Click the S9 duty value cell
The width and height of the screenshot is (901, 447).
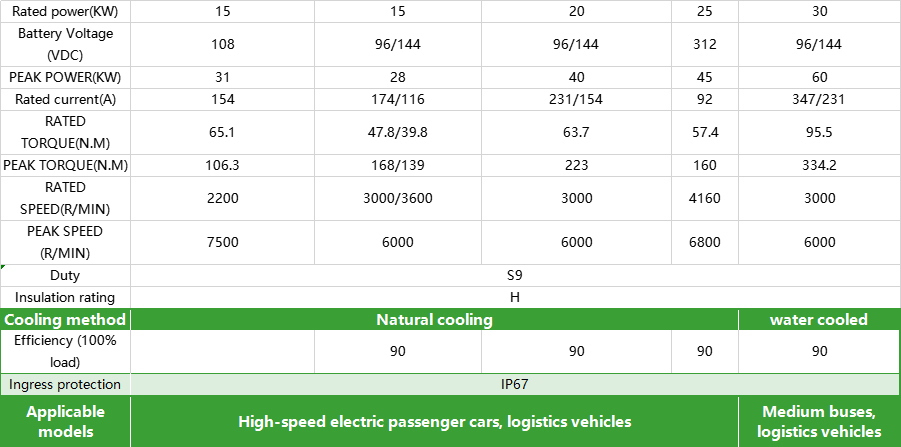[515, 275]
